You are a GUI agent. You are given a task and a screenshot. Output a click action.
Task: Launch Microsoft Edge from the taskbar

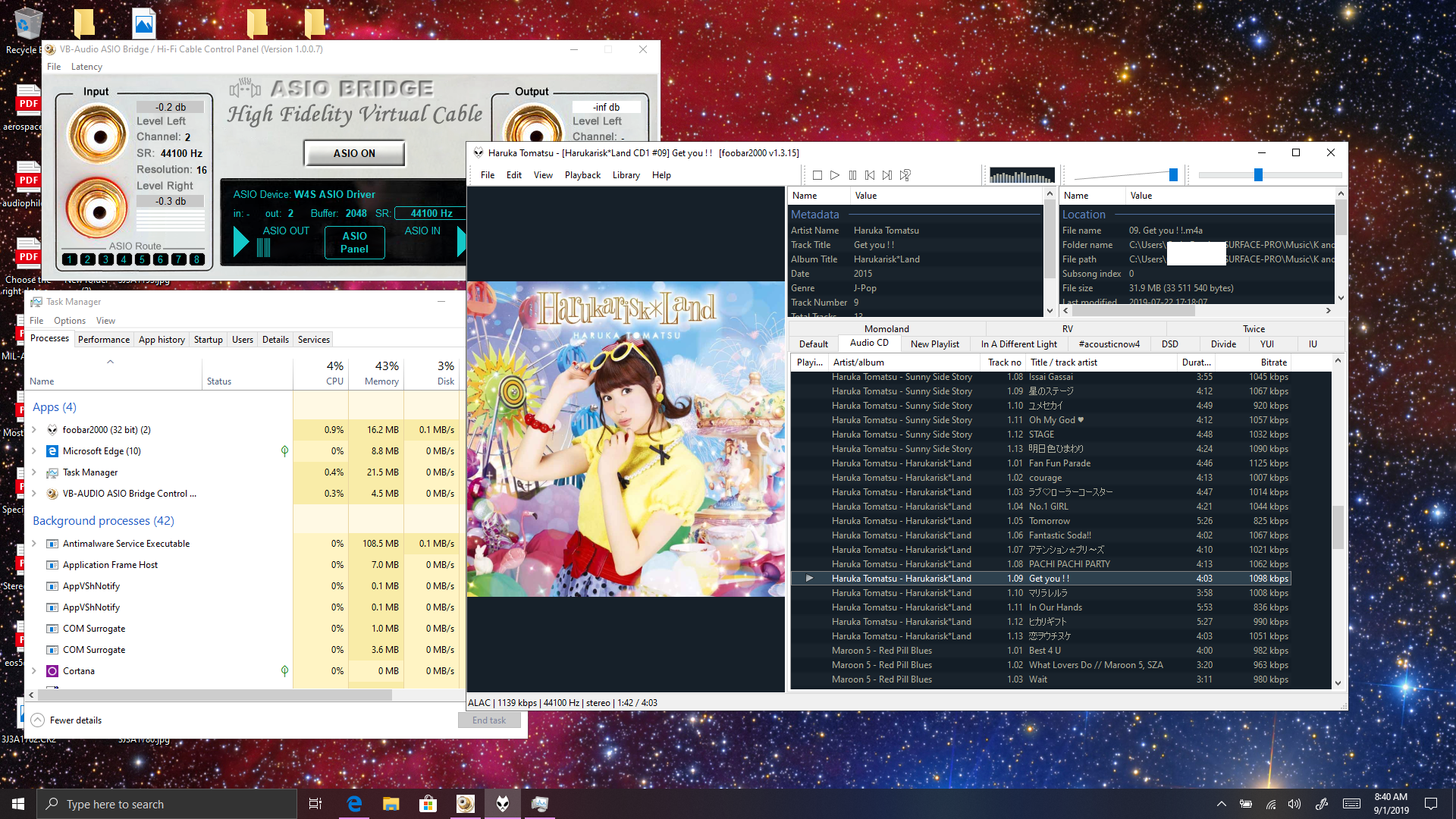point(354,804)
